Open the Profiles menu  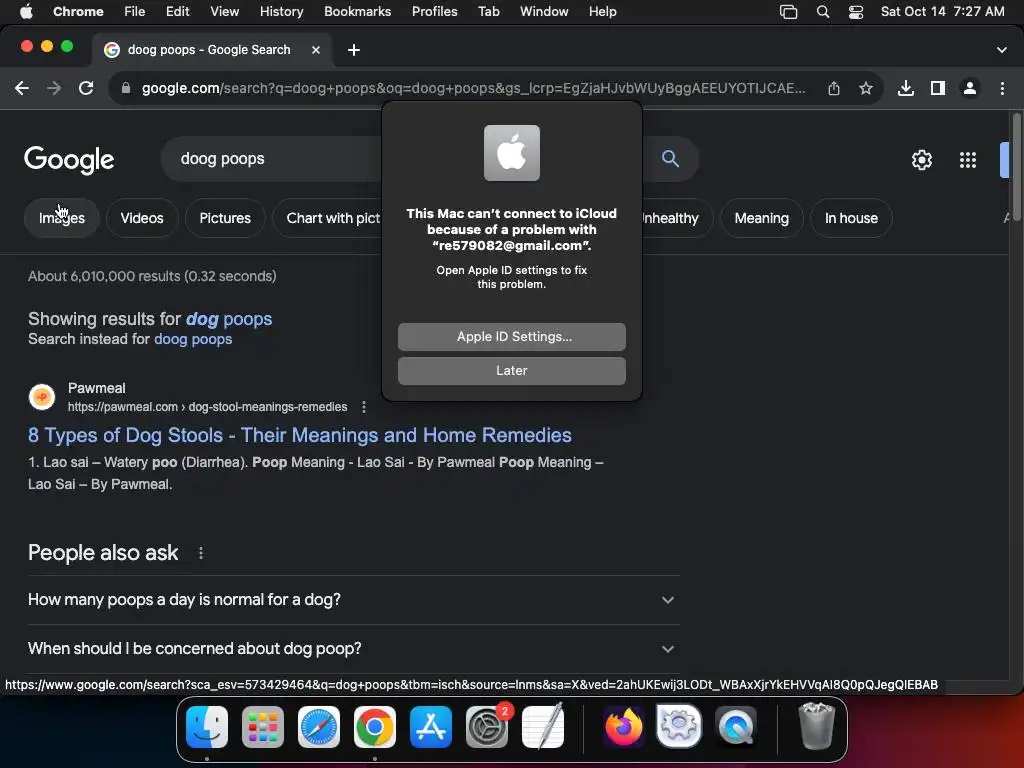click(x=434, y=12)
